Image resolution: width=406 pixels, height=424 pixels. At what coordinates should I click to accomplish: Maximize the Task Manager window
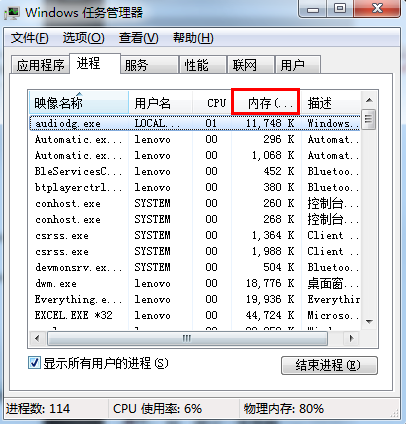click(x=340, y=9)
